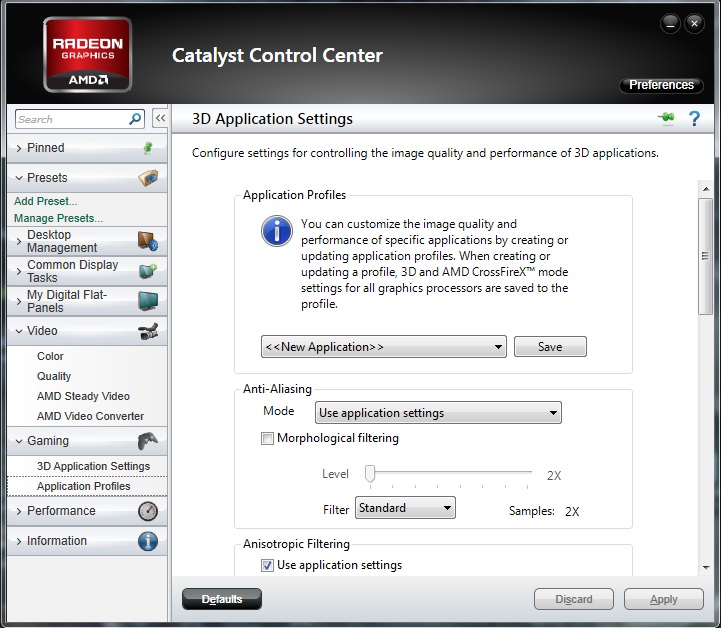Save the application profile

click(550, 347)
